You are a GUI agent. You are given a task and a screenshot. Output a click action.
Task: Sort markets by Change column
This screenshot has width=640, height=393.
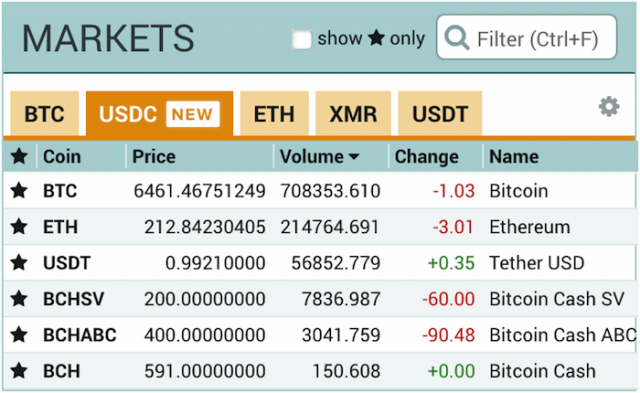(x=427, y=157)
